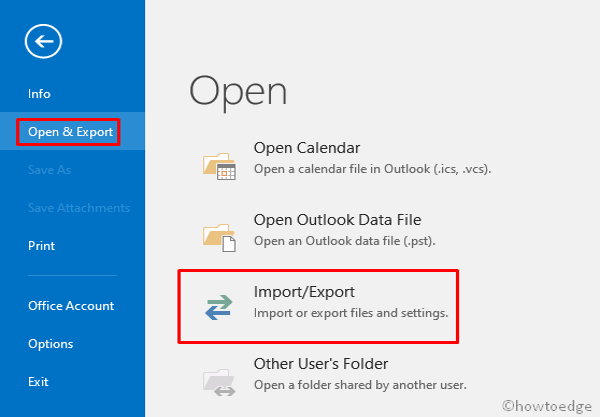Click the Open Calendar folder icon

pos(218,159)
